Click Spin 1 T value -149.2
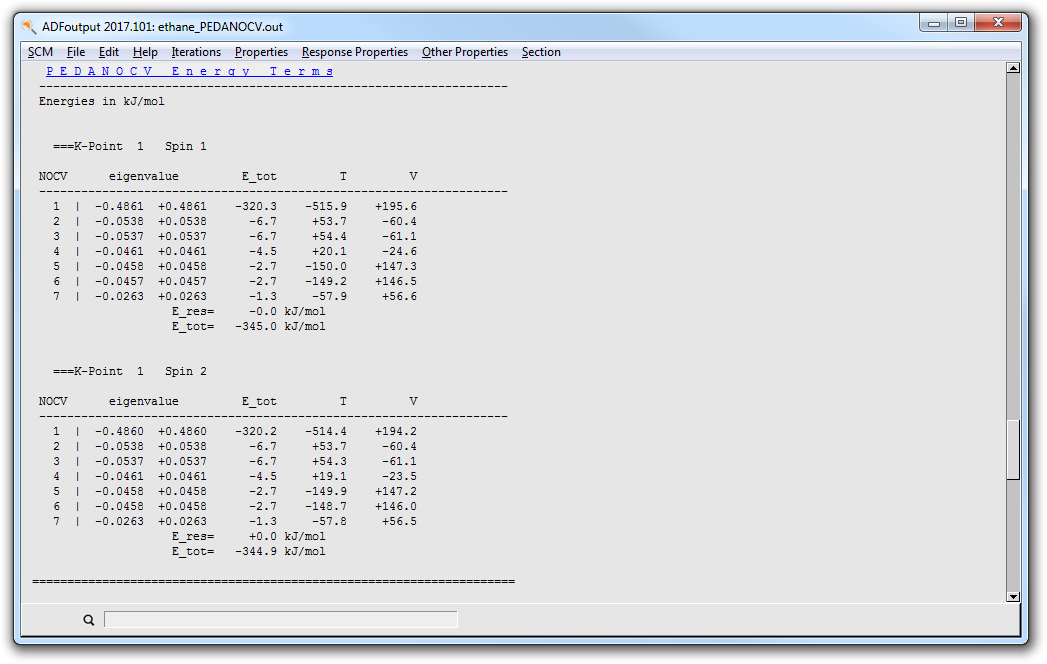 click(326, 282)
